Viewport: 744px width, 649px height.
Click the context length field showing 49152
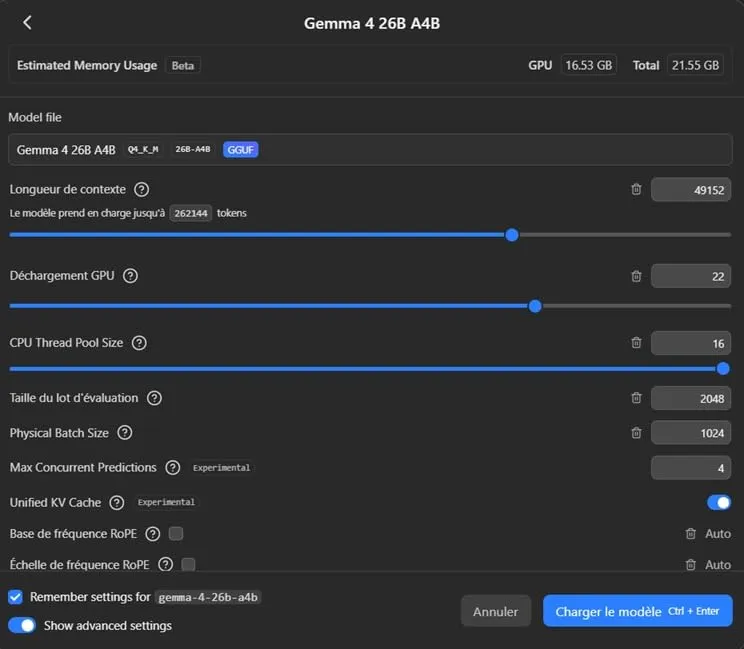pyautogui.click(x=691, y=190)
